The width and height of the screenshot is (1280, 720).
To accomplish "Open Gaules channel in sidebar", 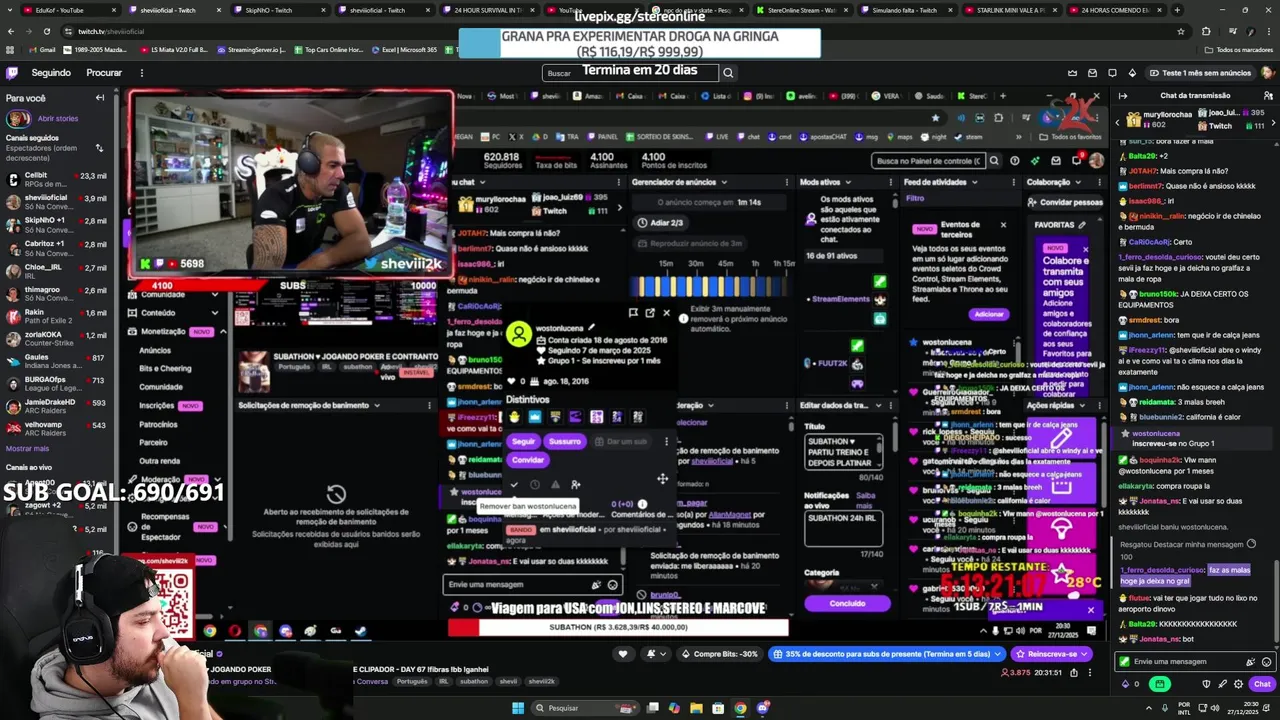I will (x=55, y=361).
